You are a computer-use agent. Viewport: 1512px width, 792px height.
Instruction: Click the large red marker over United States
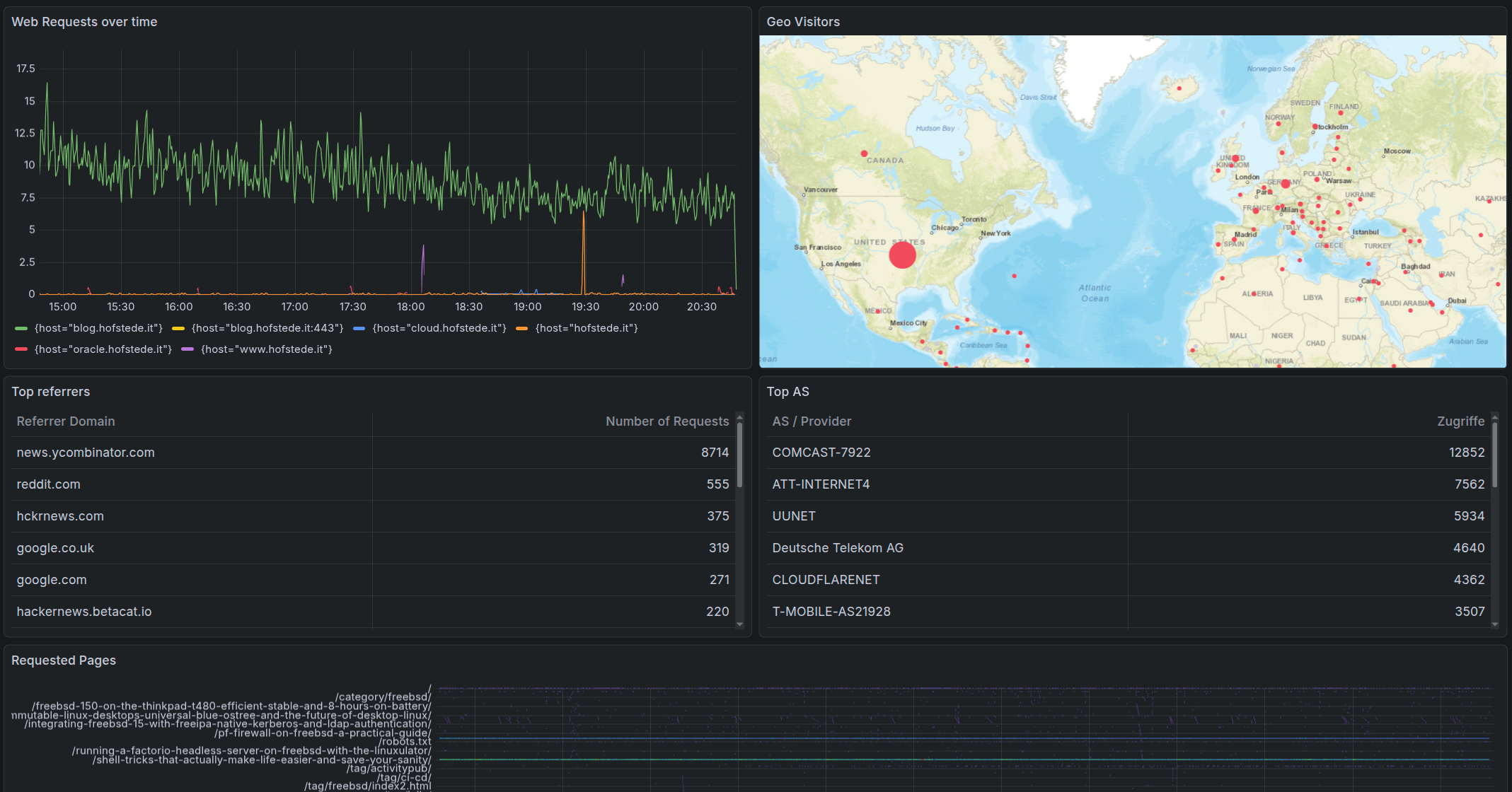point(902,255)
